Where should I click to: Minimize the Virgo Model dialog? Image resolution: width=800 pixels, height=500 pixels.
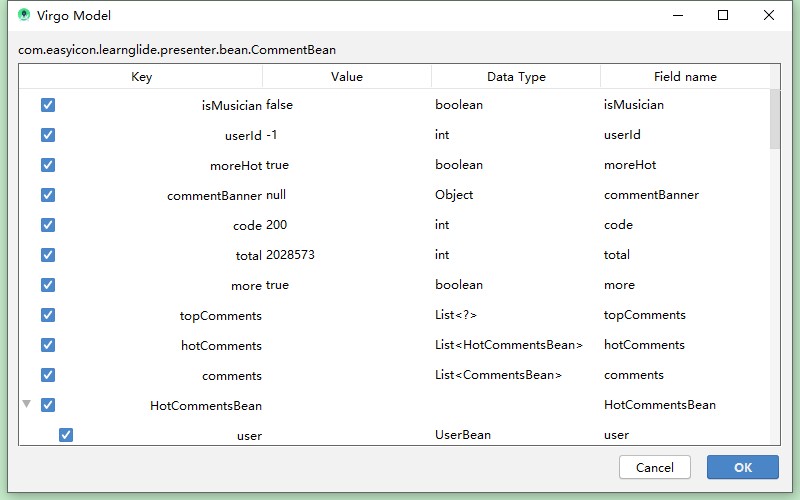[x=678, y=15]
